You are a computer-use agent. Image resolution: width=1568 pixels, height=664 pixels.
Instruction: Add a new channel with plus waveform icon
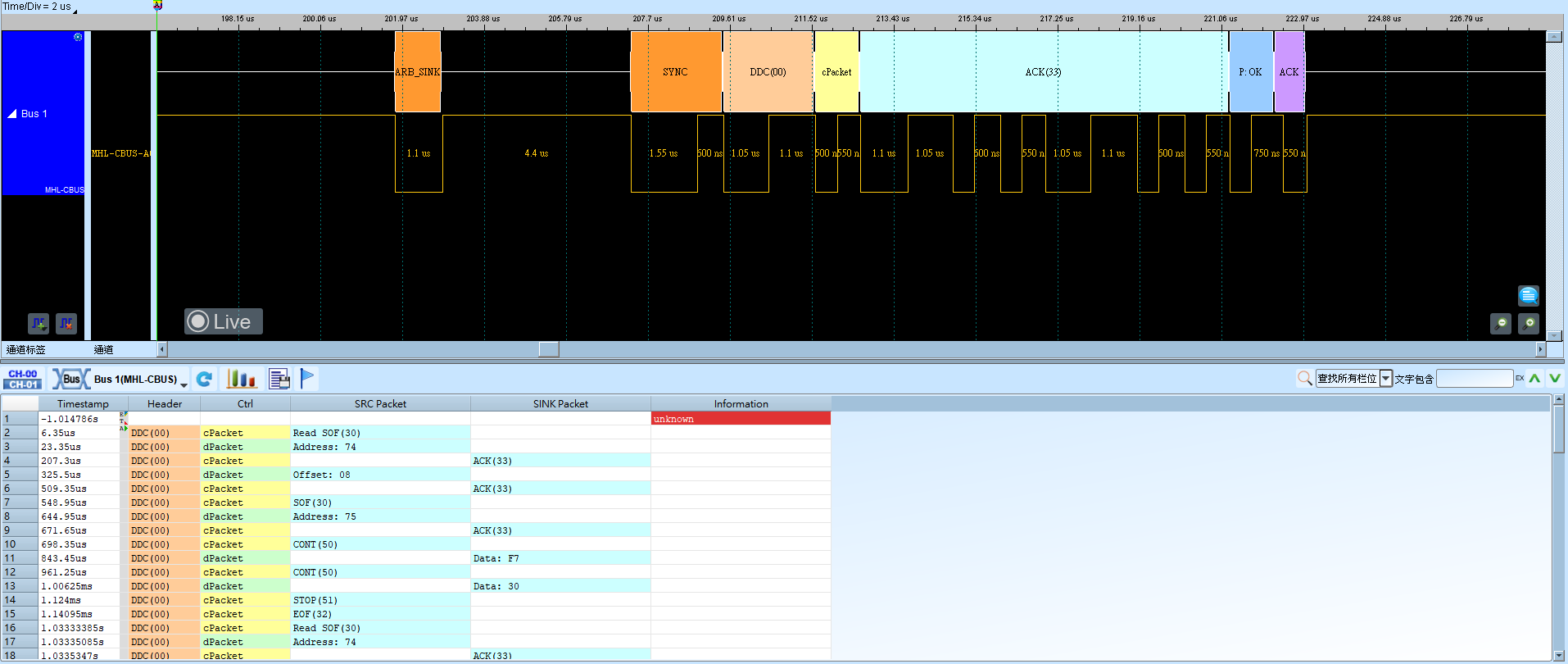[39, 324]
